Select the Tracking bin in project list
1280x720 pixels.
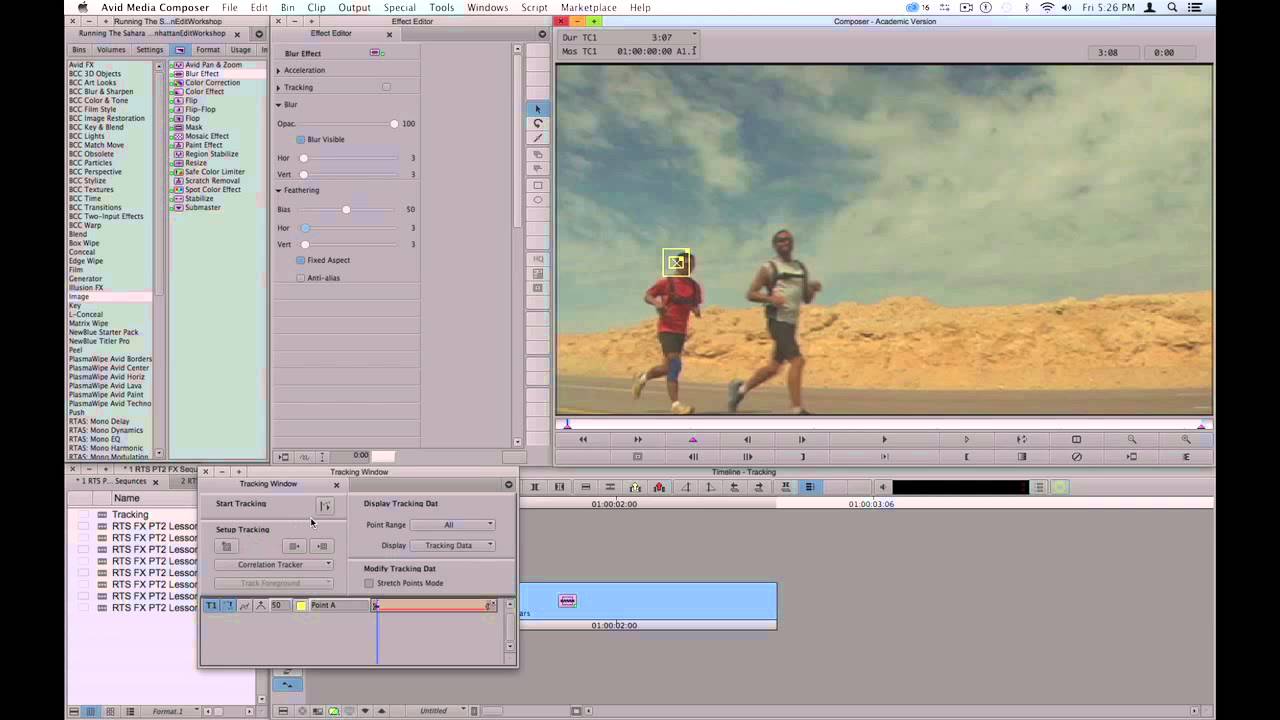tap(130, 514)
